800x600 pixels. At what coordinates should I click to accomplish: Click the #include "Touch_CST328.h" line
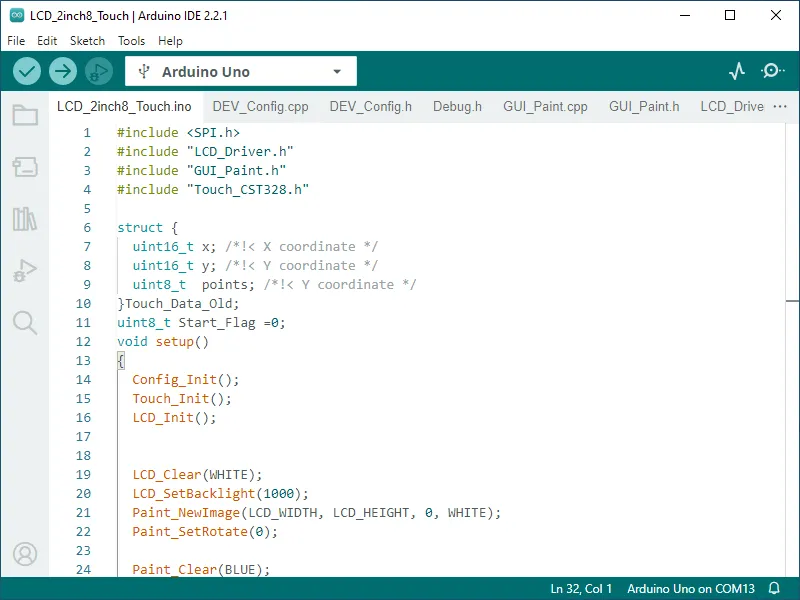tap(213, 190)
